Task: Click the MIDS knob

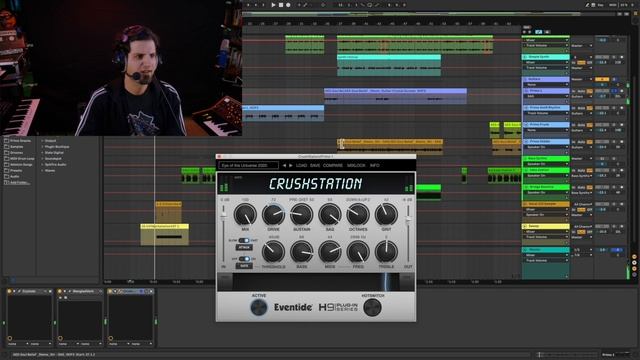Action: (330, 252)
